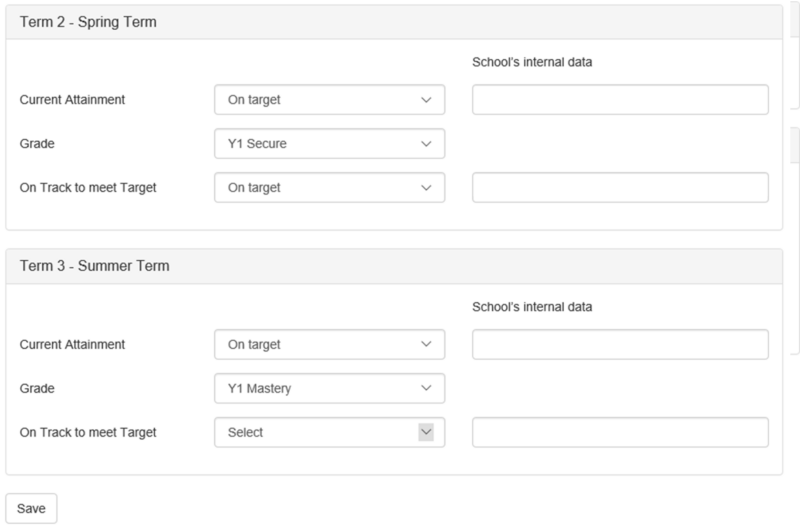Click Summer Term On Track to meet Target label
This screenshot has height=530, width=800.
click(88, 433)
